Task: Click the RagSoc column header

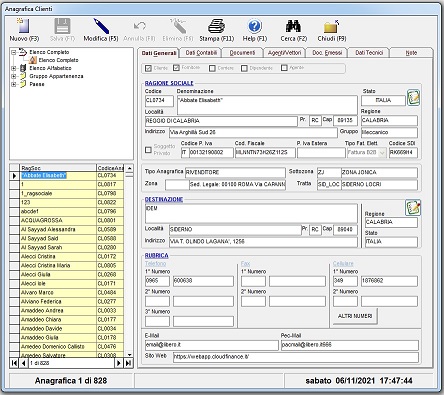Action: (58, 168)
